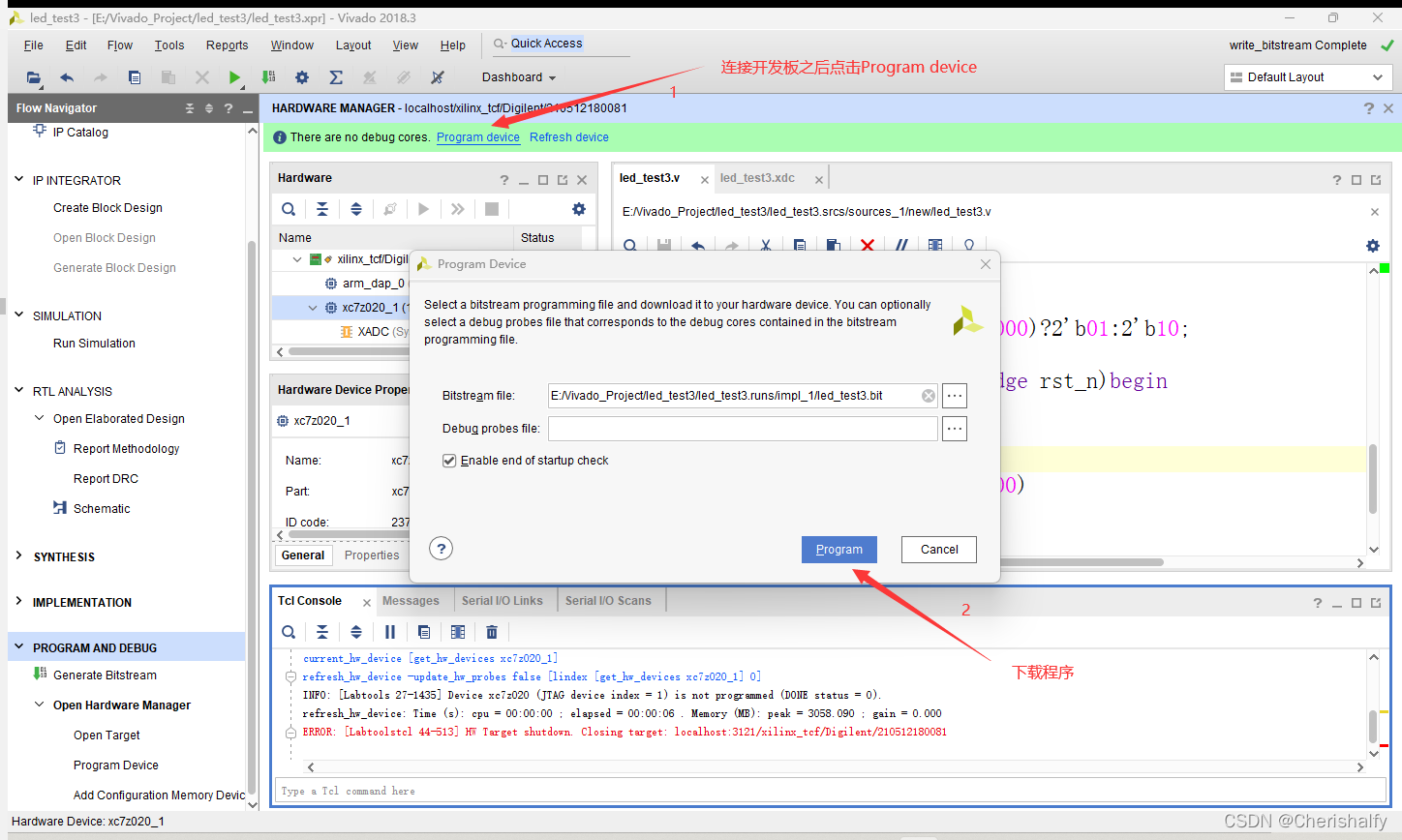Viewport: 1402px width, 840px height.
Task: Open the Flow menu
Action: click(x=120, y=45)
